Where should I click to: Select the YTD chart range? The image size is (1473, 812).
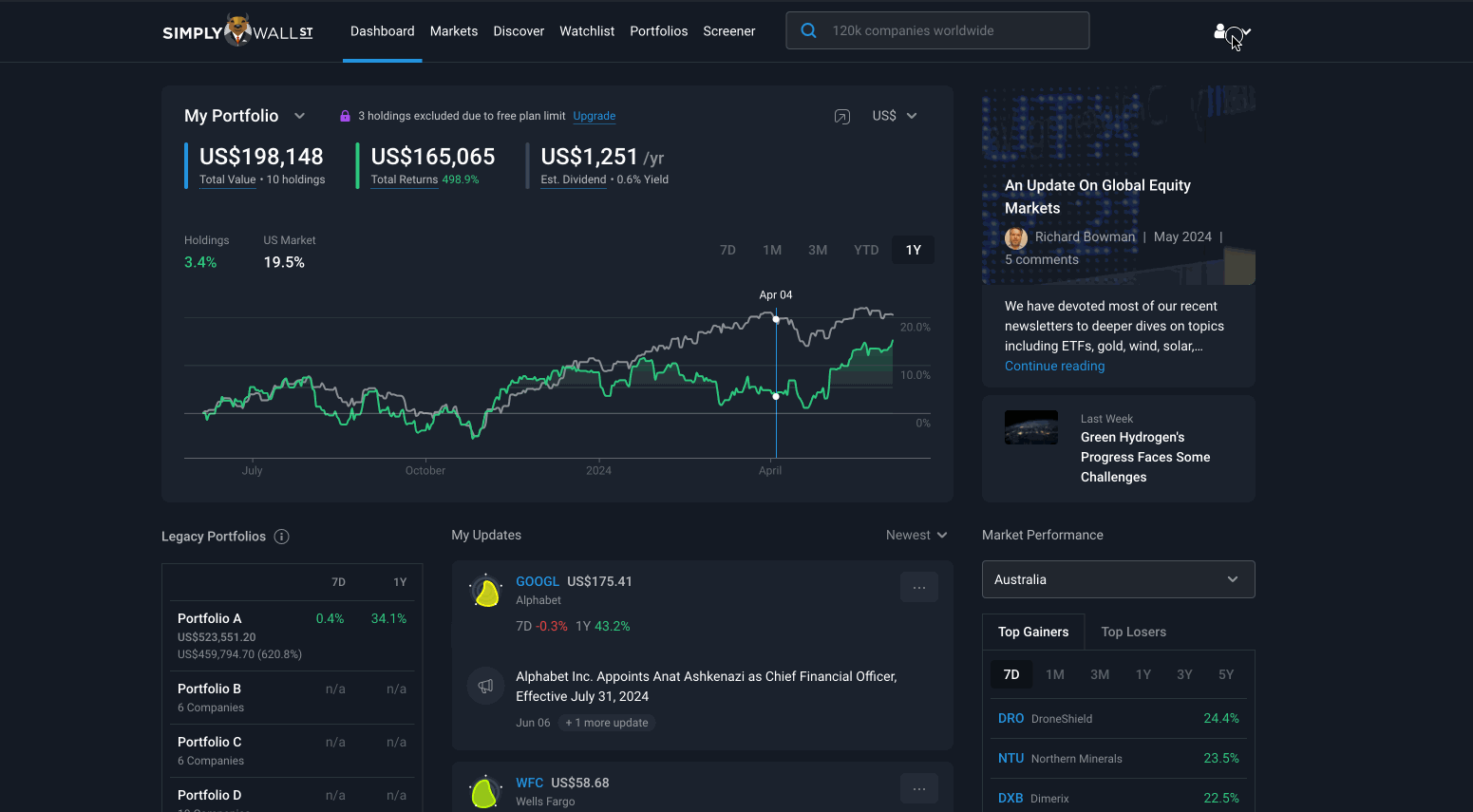[866, 250]
